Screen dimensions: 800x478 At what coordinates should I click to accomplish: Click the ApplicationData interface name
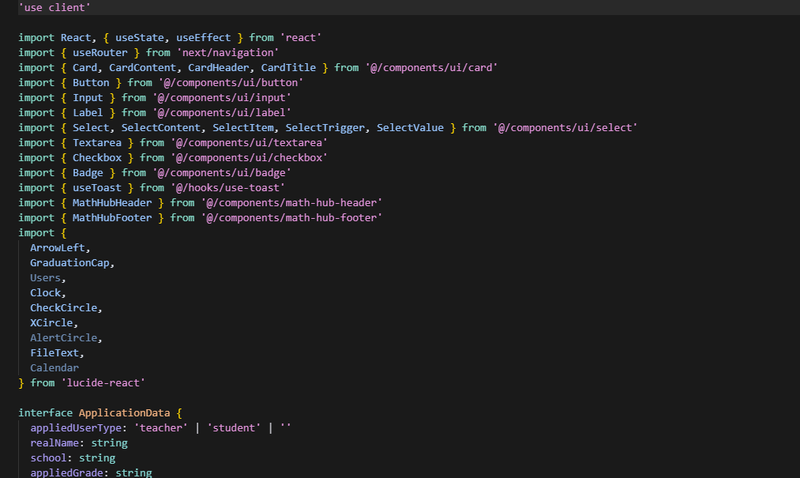[124, 413]
